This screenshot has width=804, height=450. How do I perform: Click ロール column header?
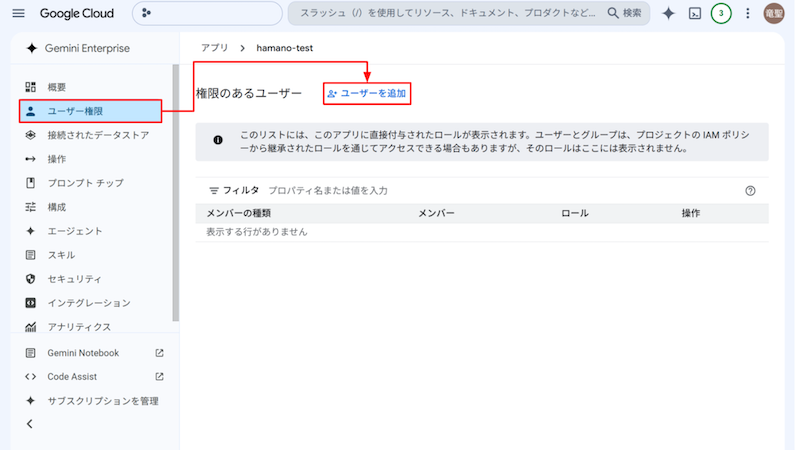pyautogui.click(x=575, y=213)
